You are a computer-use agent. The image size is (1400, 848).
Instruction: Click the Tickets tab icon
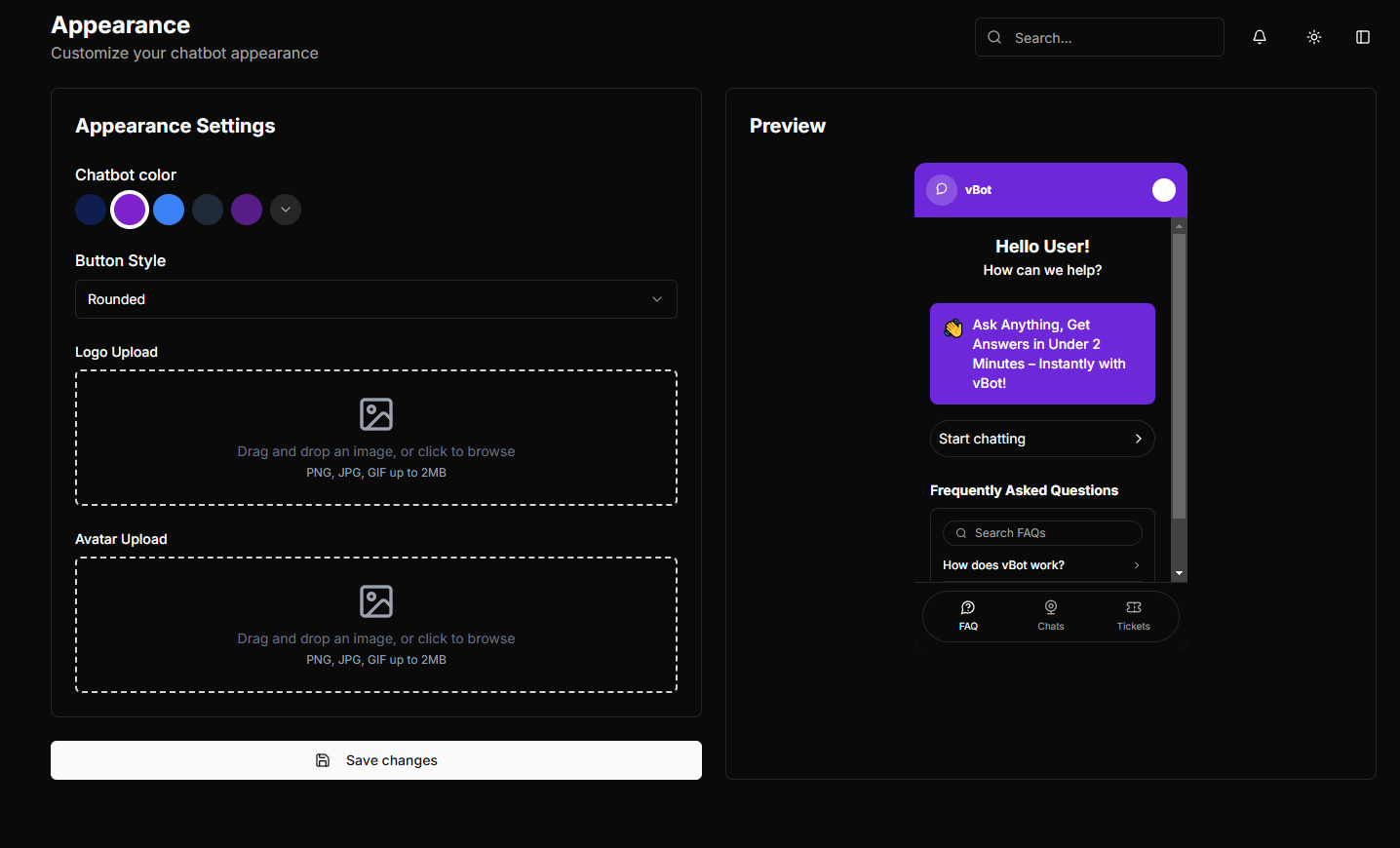pyautogui.click(x=1134, y=607)
